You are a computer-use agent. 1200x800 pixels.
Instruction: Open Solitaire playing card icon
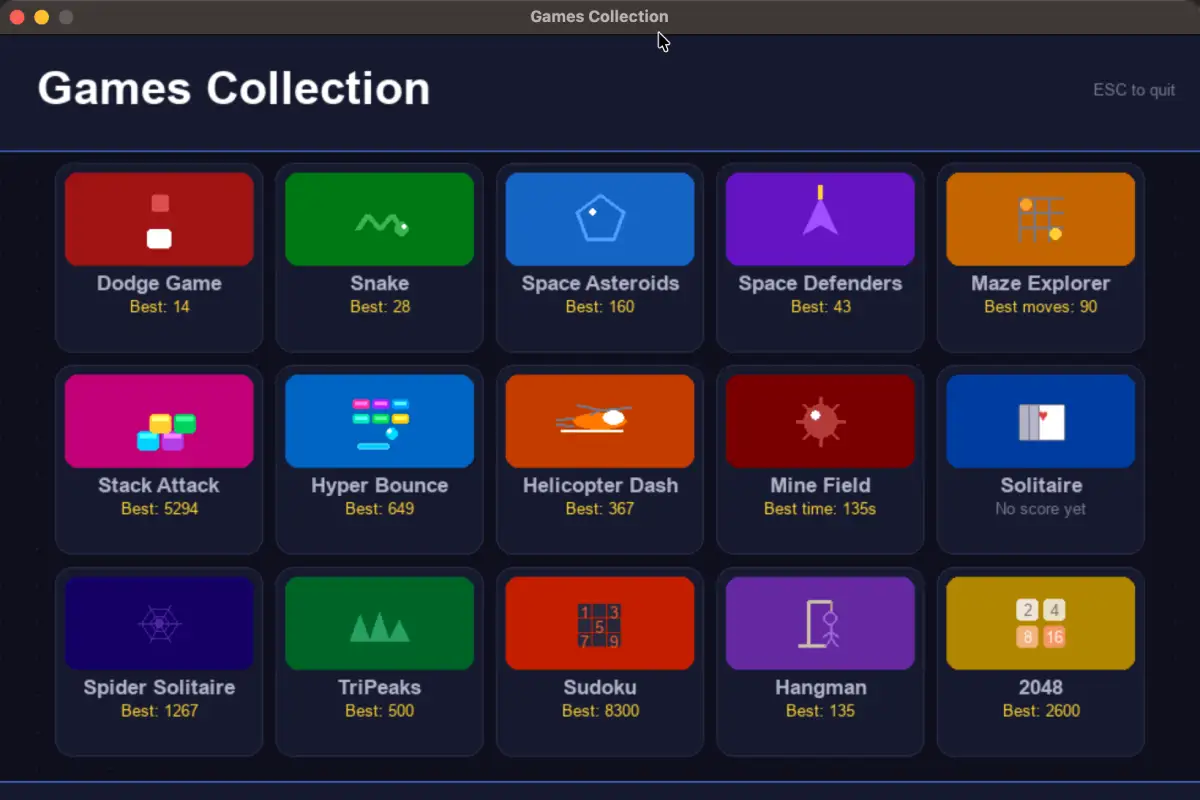tap(1041, 421)
